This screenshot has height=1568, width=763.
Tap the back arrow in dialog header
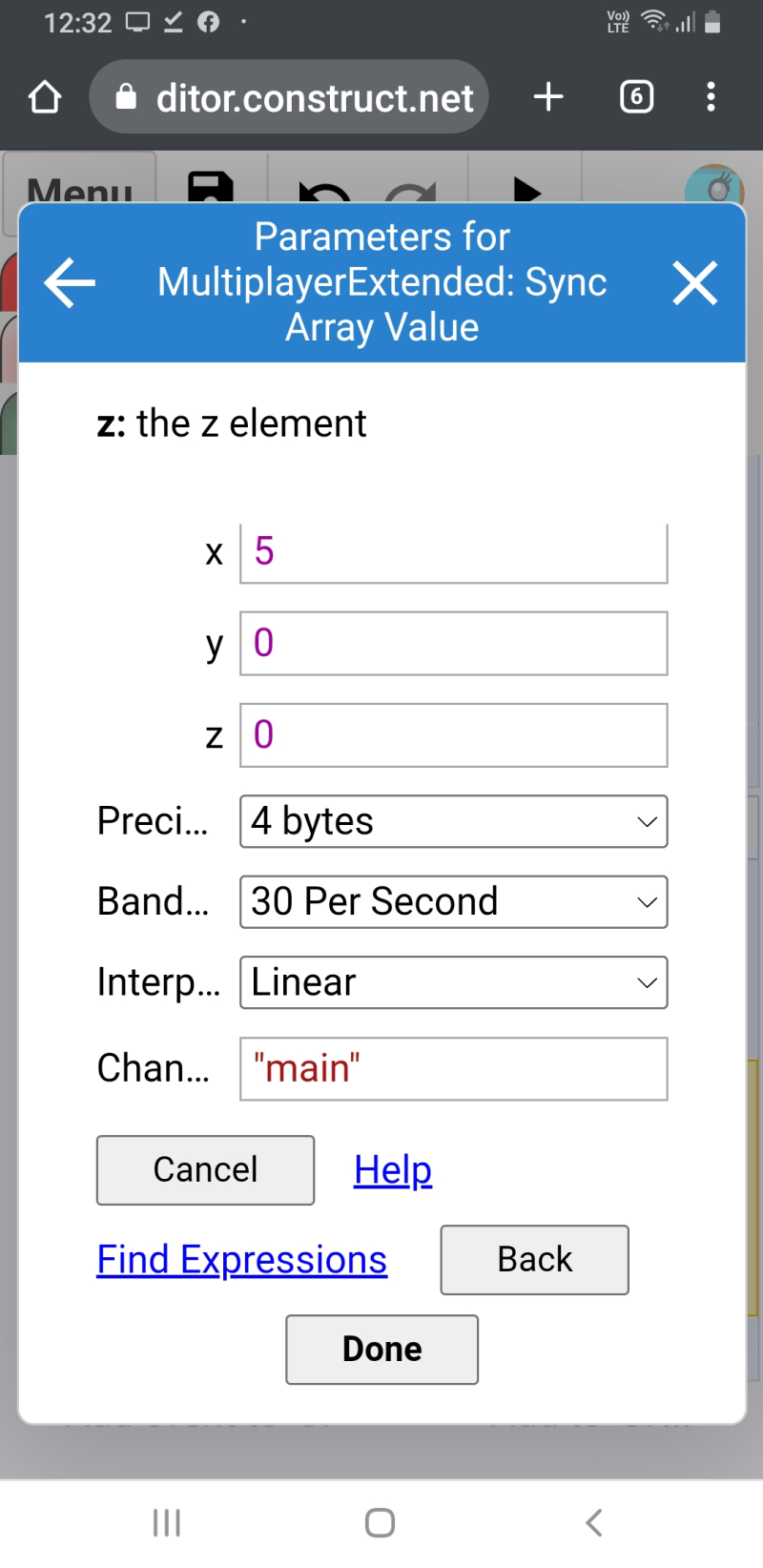70,282
